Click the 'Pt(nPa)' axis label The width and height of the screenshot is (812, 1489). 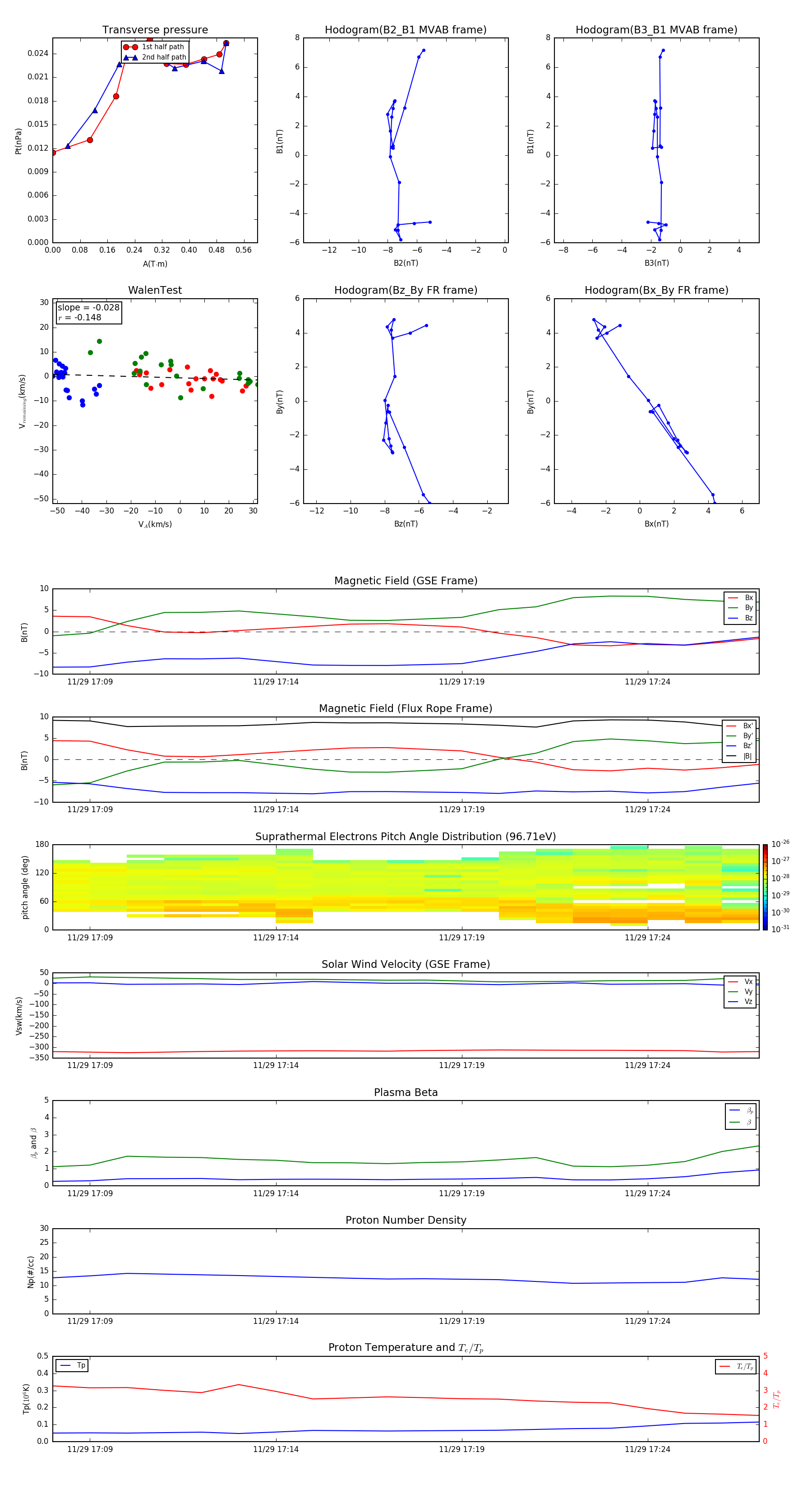click(x=18, y=140)
